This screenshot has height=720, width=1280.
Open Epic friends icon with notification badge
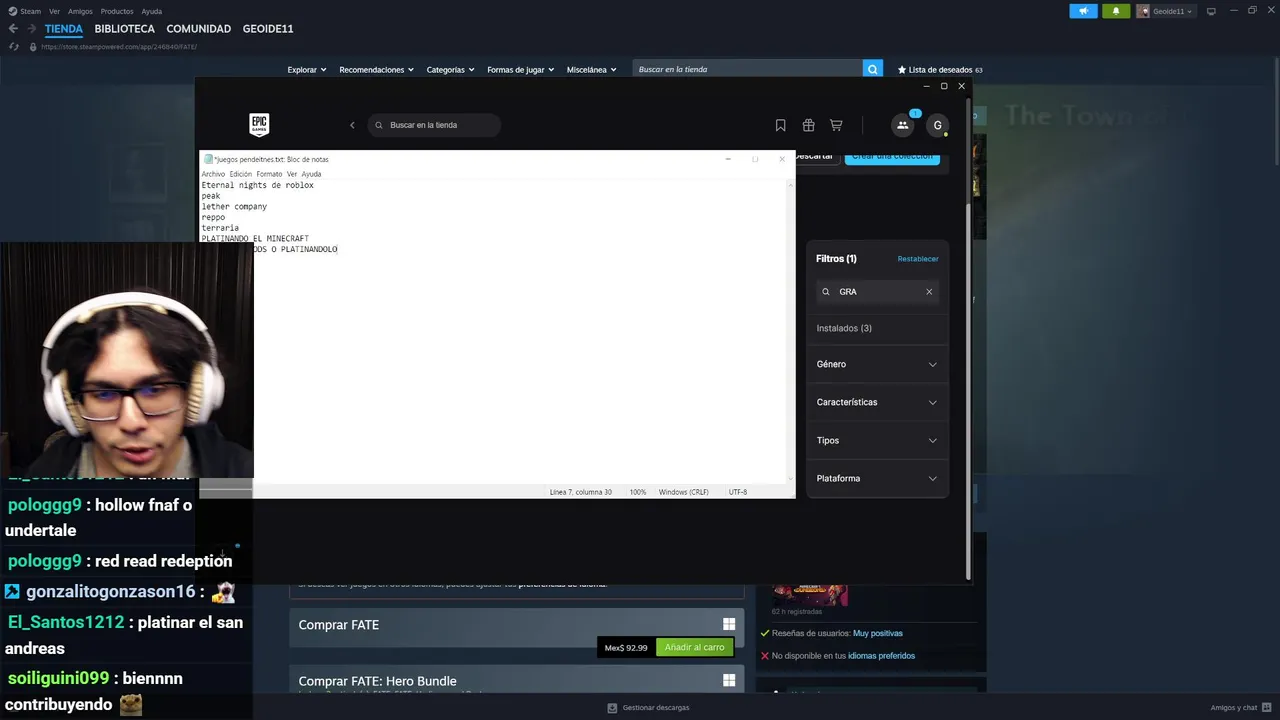(x=903, y=125)
